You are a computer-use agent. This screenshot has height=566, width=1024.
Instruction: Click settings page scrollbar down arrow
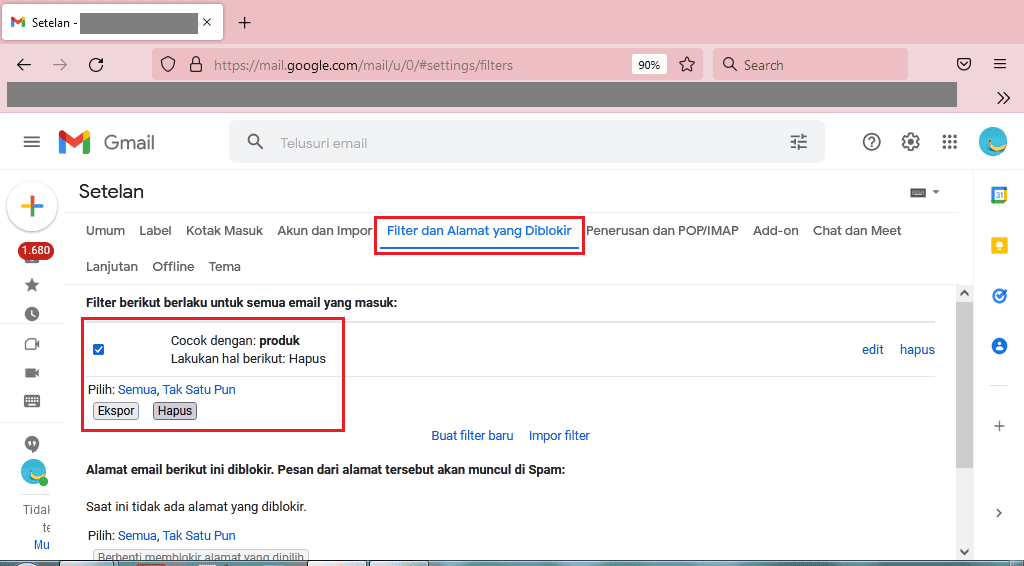tap(964, 552)
